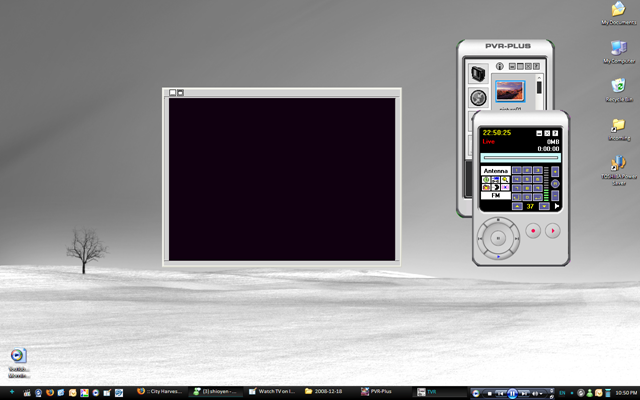Click the black-and-white moon icon above FM
Viewport: 640px width, 400px height.
(496, 187)
